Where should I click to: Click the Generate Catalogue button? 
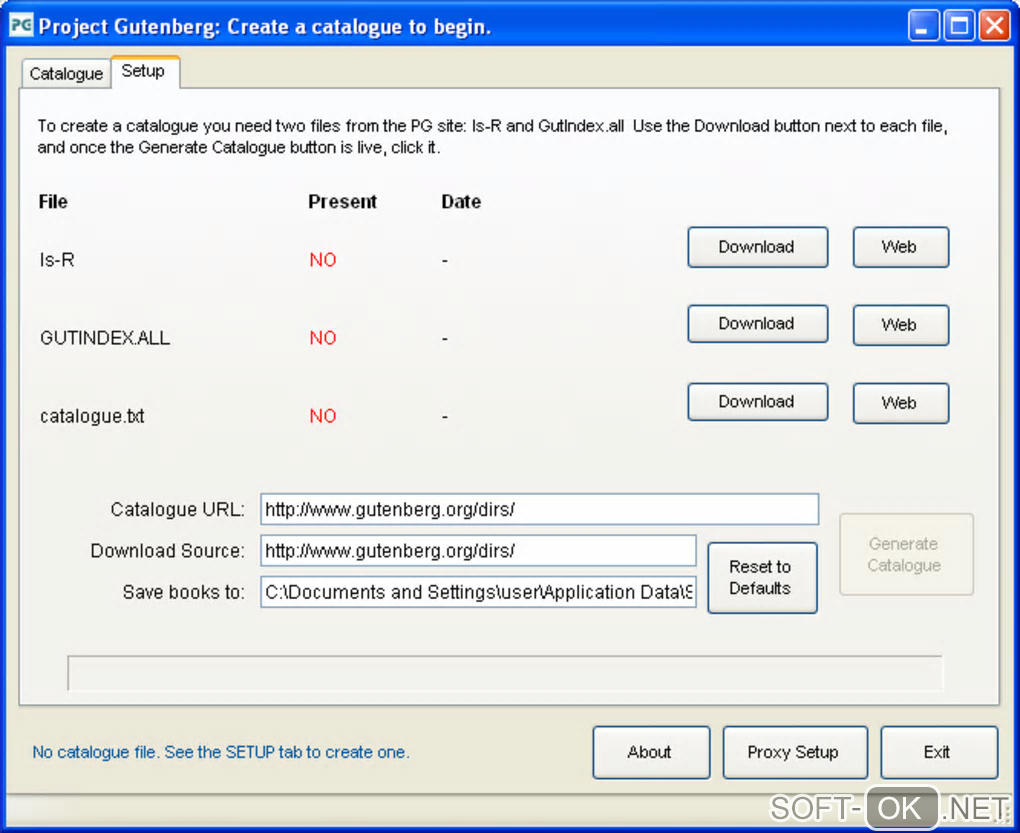pos(906,555)
